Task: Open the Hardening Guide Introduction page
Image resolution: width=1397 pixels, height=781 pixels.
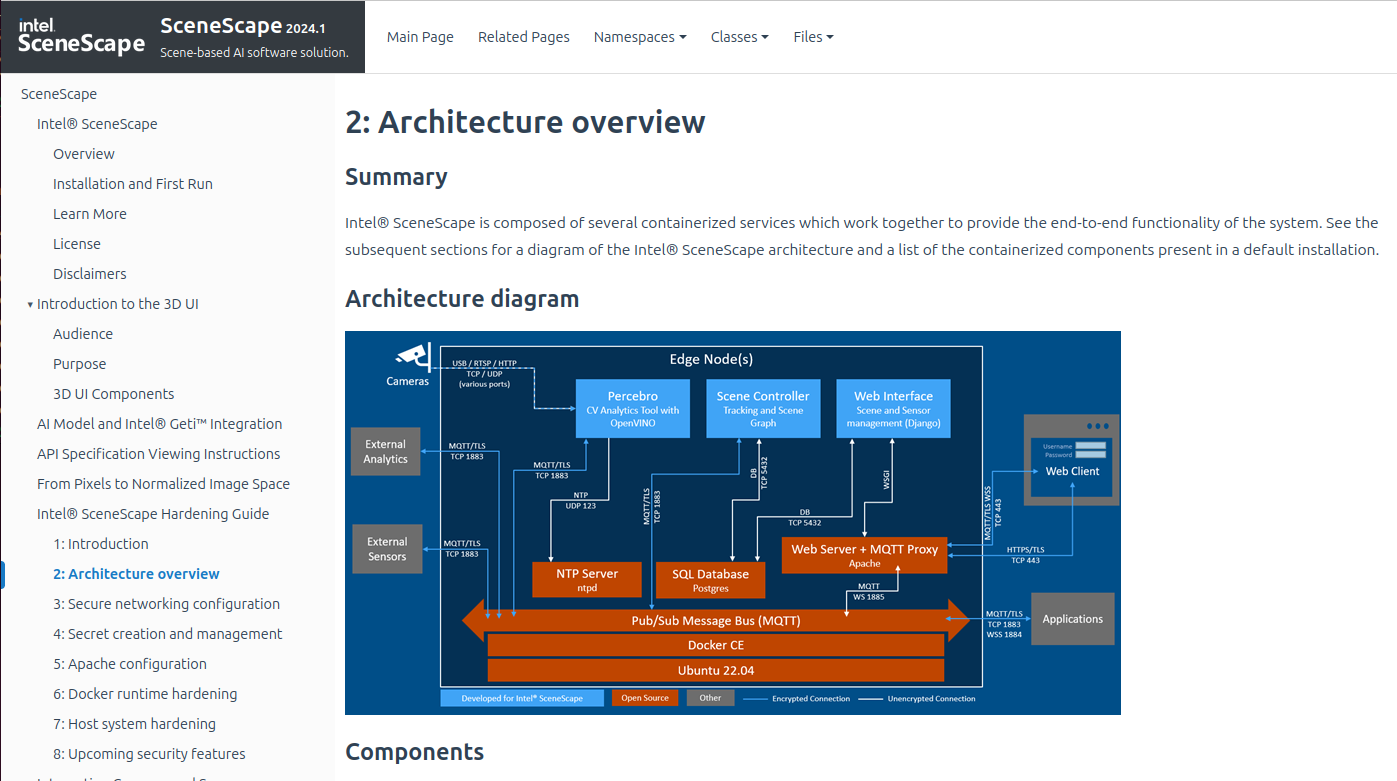Action: click(100, 543)
